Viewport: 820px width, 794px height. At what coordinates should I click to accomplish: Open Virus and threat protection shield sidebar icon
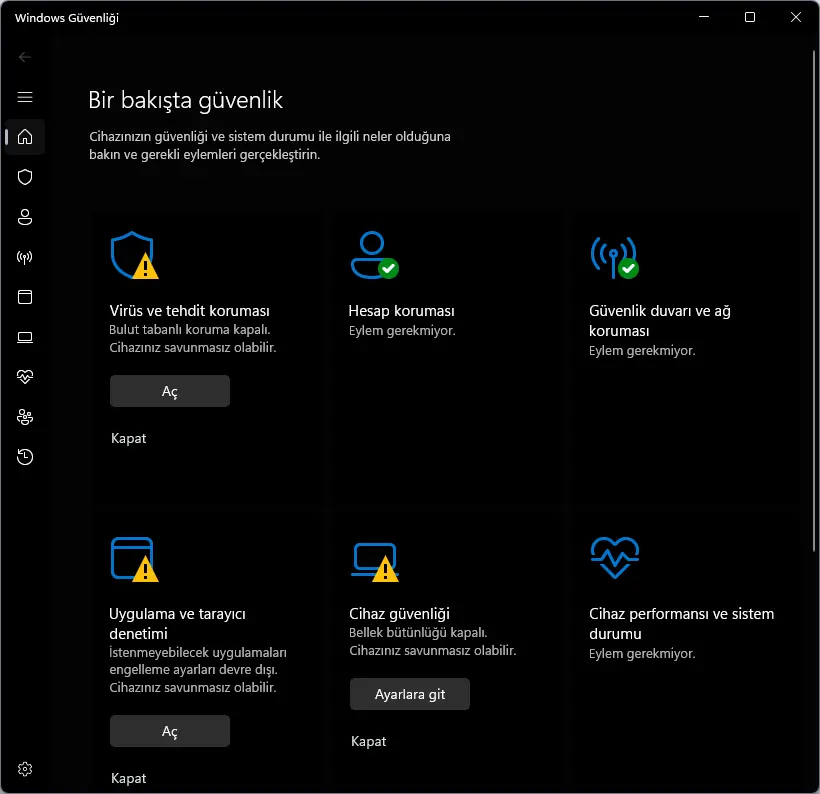point(25,177)
